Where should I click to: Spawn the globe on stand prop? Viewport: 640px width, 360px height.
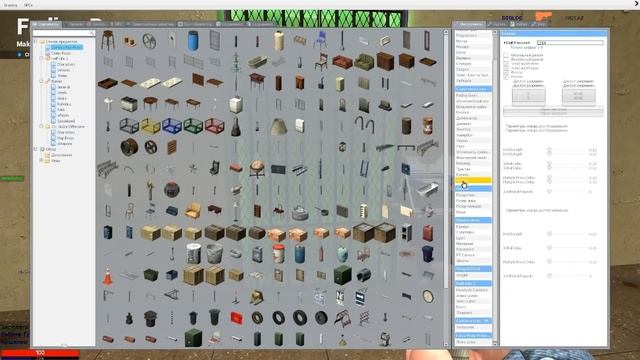pyautogui.click(x=257, y=168)
